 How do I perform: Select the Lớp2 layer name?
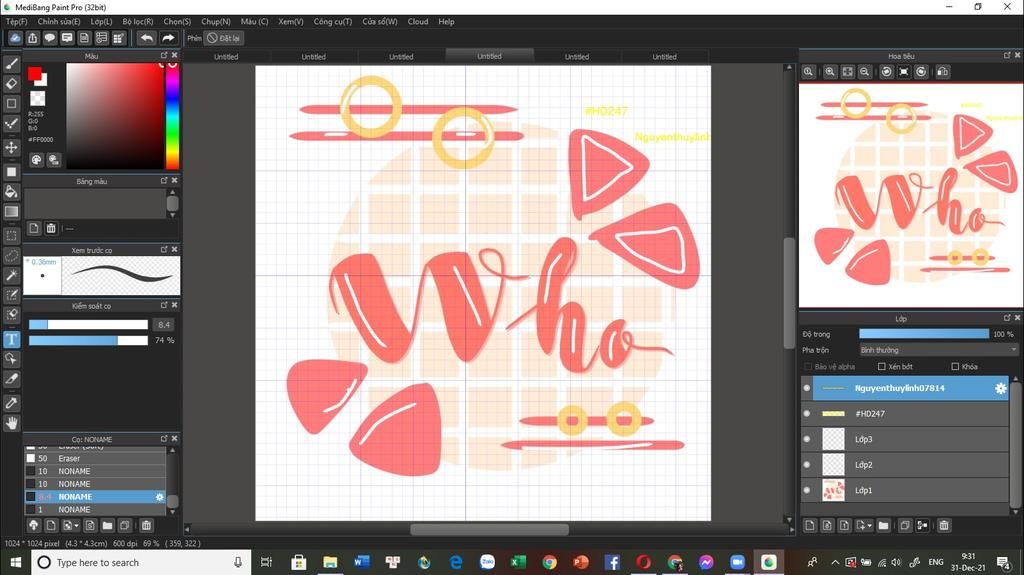pos(863,465)
